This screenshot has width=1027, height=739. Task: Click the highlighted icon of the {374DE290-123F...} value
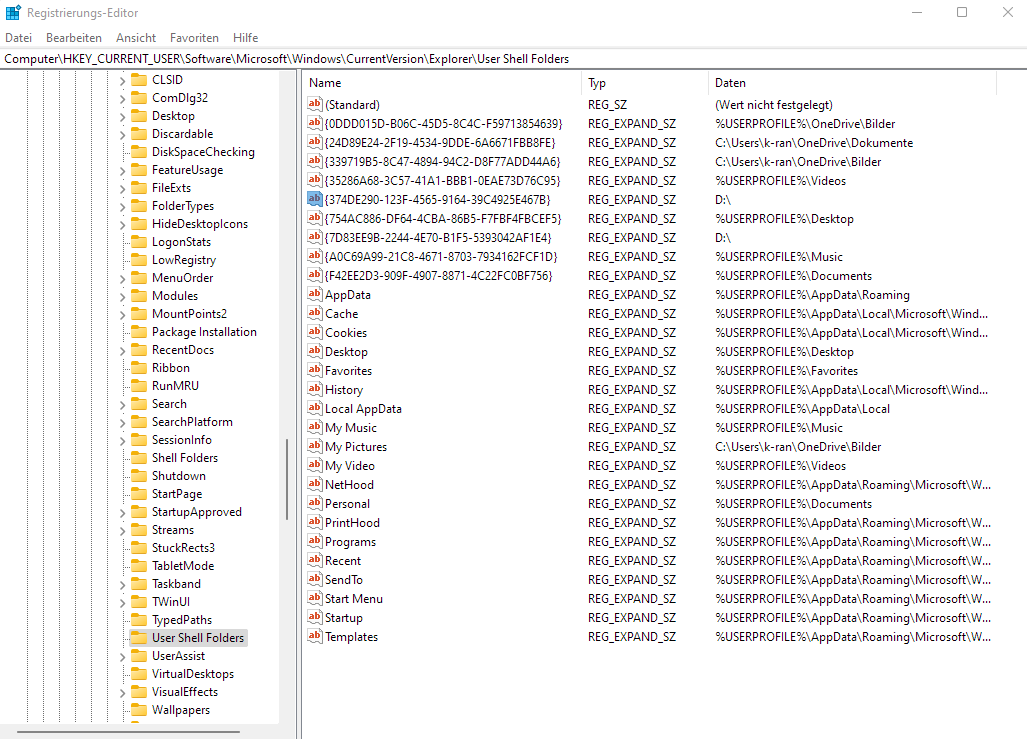tap(315, 199)
